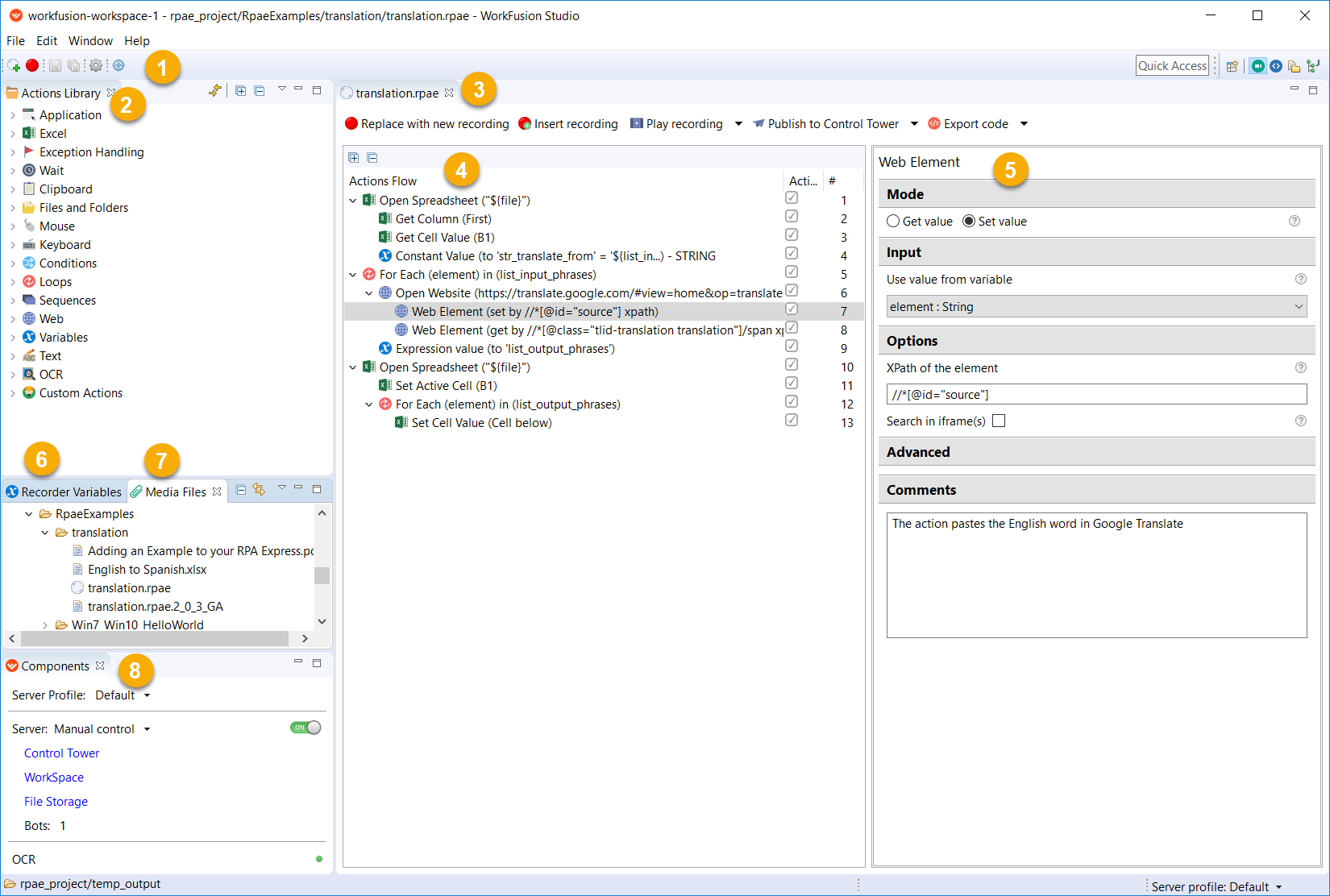Click the Quick Access search field

click(1173, 66)
